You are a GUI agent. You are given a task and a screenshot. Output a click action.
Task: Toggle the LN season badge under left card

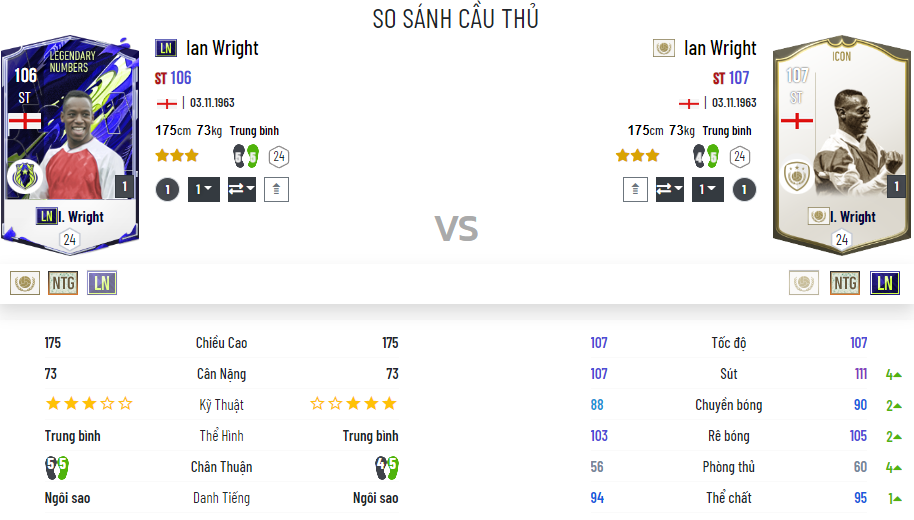pyautogui.click(x=102, y=283)
